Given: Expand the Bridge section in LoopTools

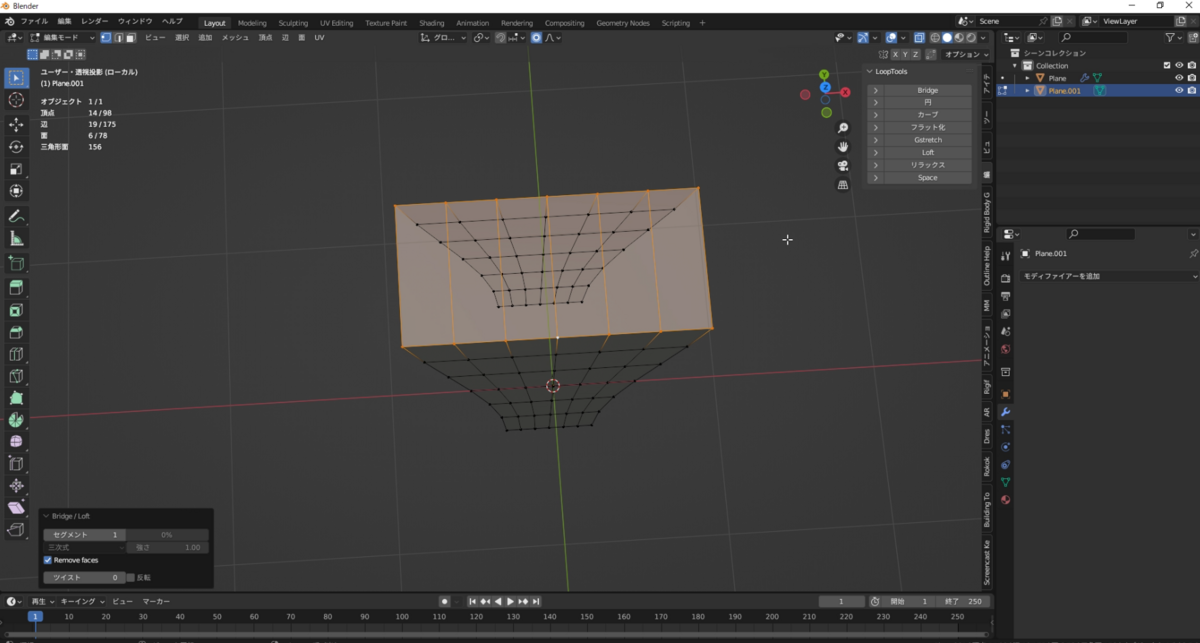Looking at the screenshot, I should pos(875,90).
